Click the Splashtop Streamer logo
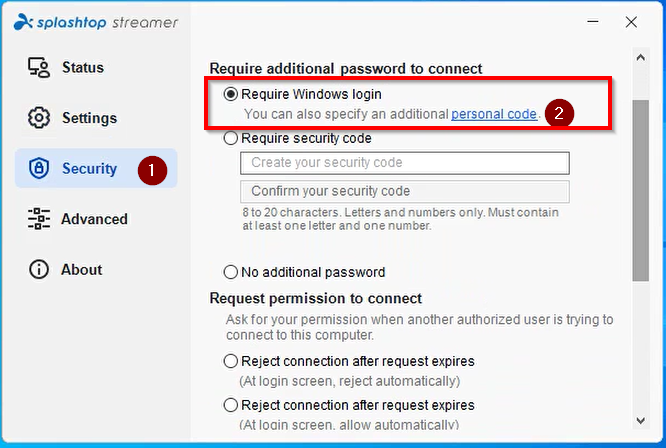 pyautogui.click(x=96, y=22)
